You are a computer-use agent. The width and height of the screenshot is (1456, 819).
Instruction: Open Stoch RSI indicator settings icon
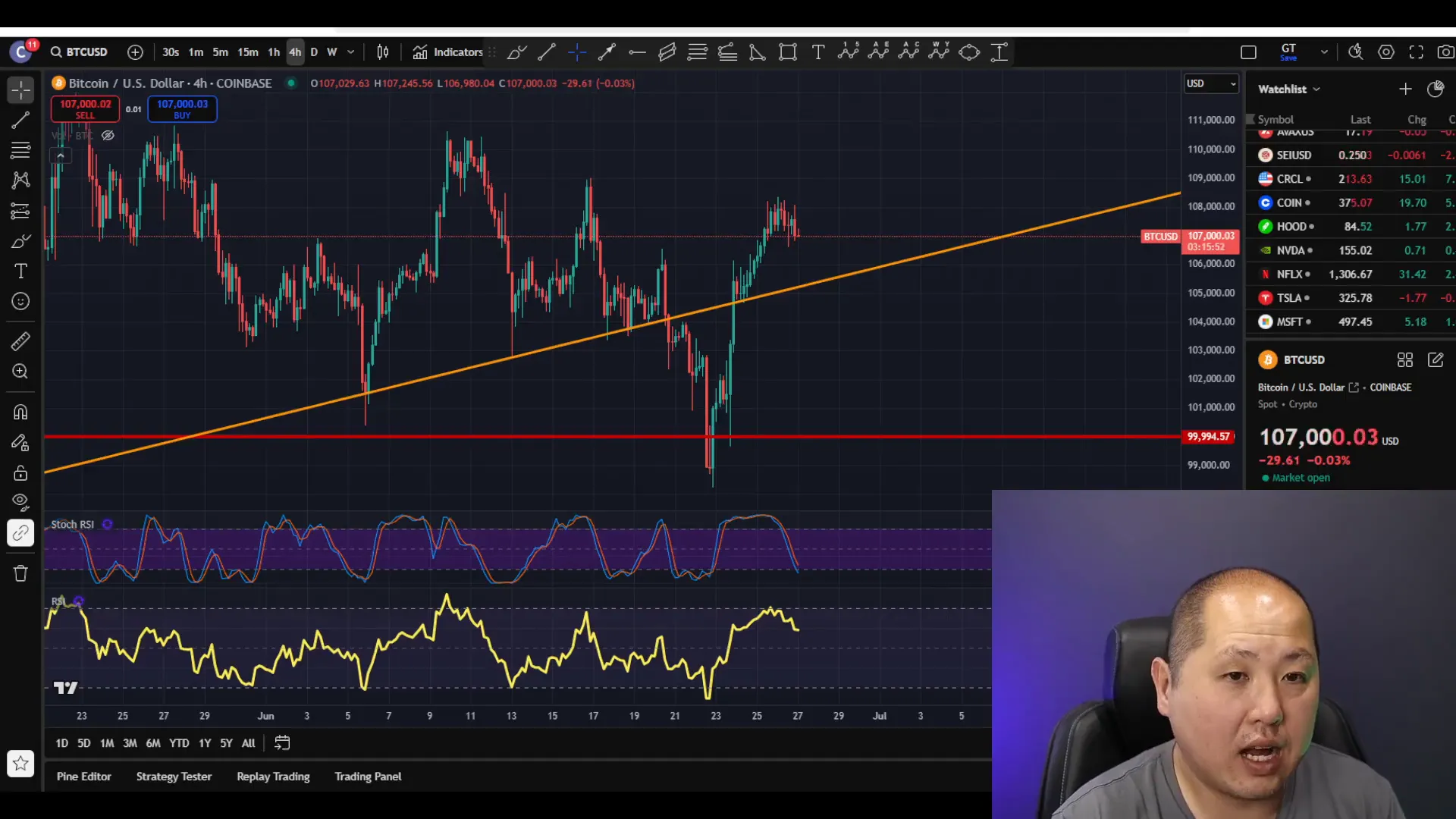[x=108, y=525]
